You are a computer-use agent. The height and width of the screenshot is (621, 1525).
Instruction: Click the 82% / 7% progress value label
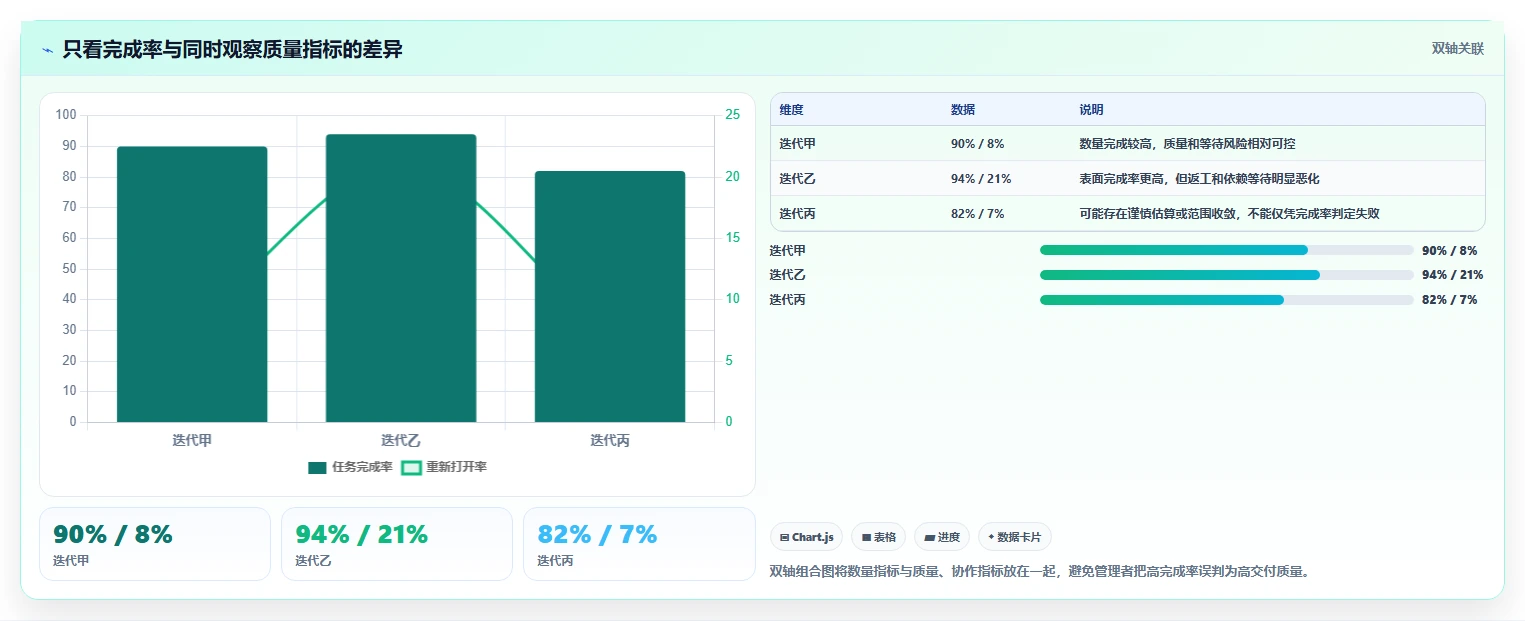coord(1449,300)
